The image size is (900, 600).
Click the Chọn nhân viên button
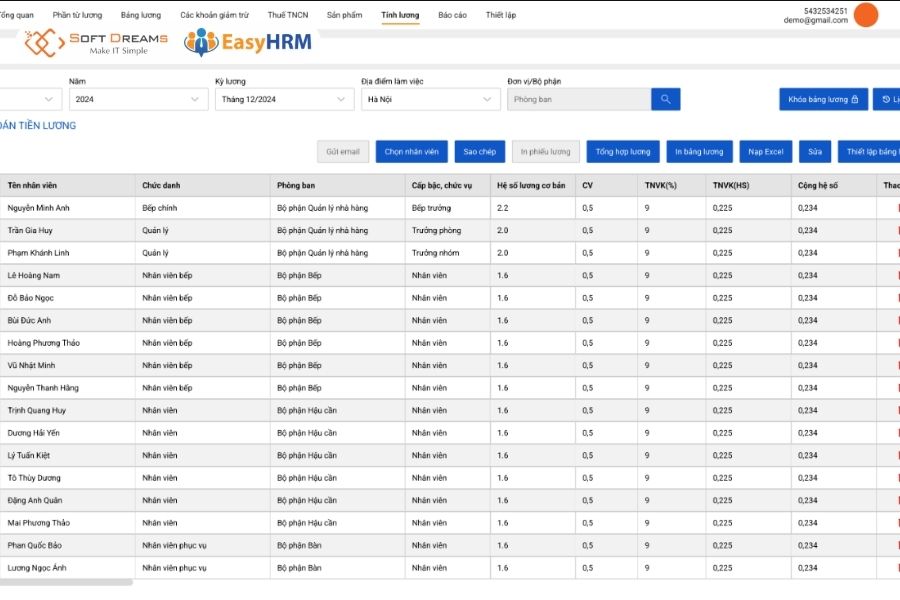[x=412, y=152]
